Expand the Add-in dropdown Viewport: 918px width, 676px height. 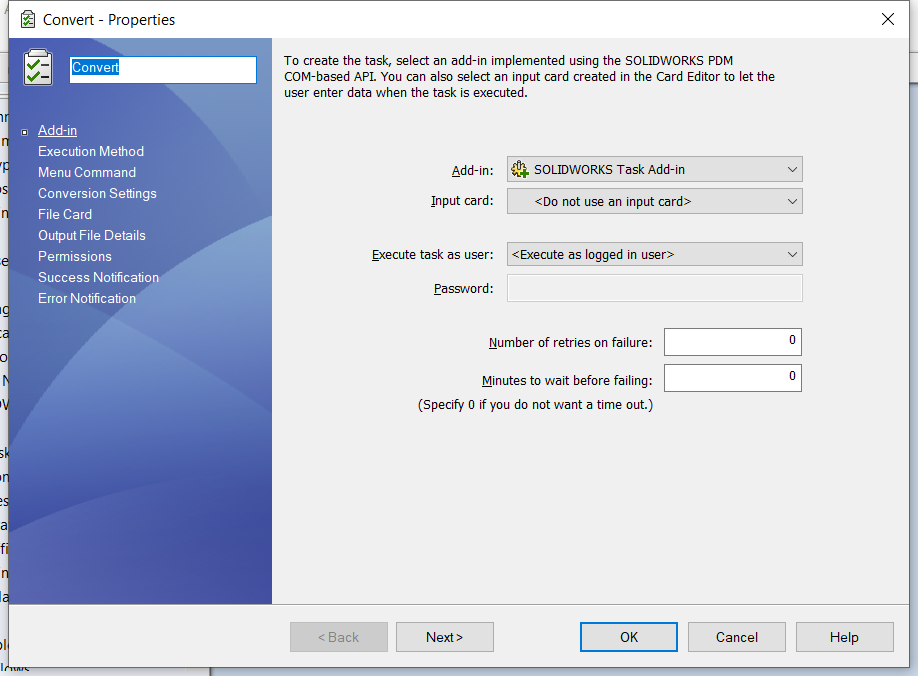[655, 170]
